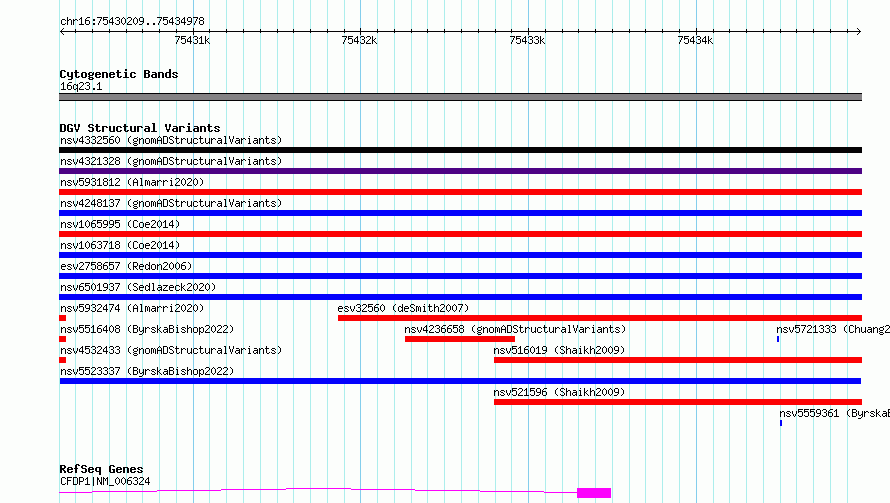This screenshot has height=503, width=890.
Task: Click the esv32560 (deSmith2007) label
Action: (x=403, y=308)
